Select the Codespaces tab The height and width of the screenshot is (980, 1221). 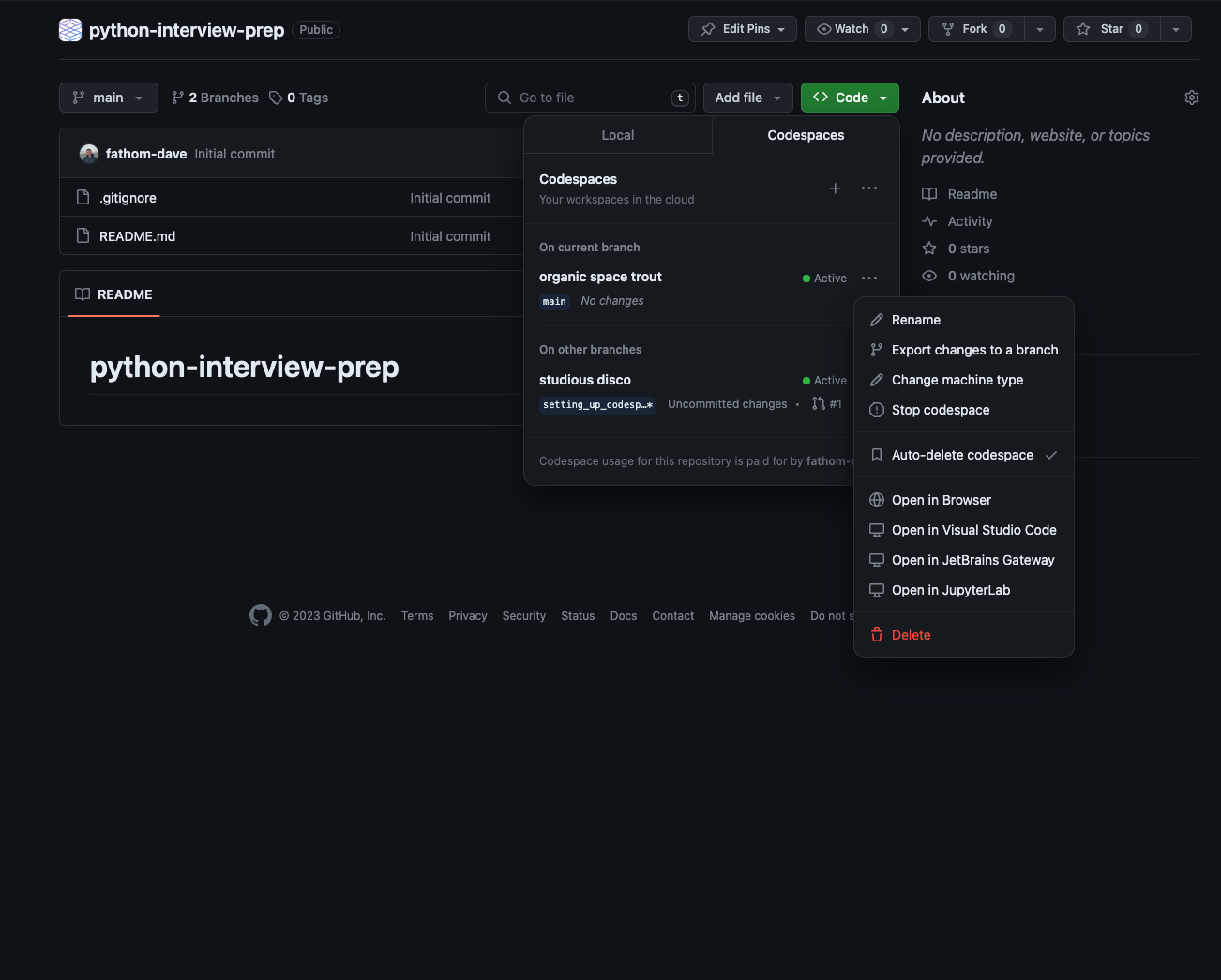(x=806, y=135)
